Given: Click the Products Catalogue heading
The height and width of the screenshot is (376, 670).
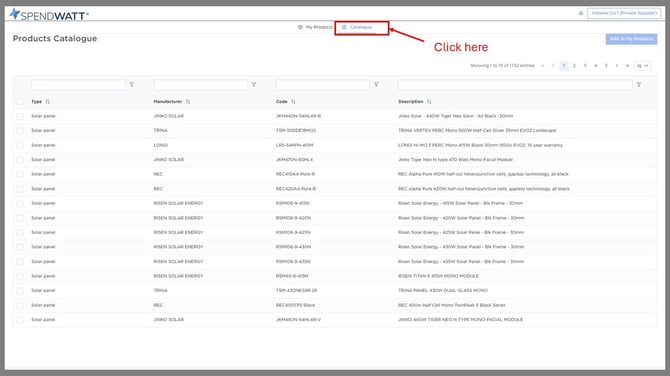Looking at the screenshot, I should tap(55, 38).
